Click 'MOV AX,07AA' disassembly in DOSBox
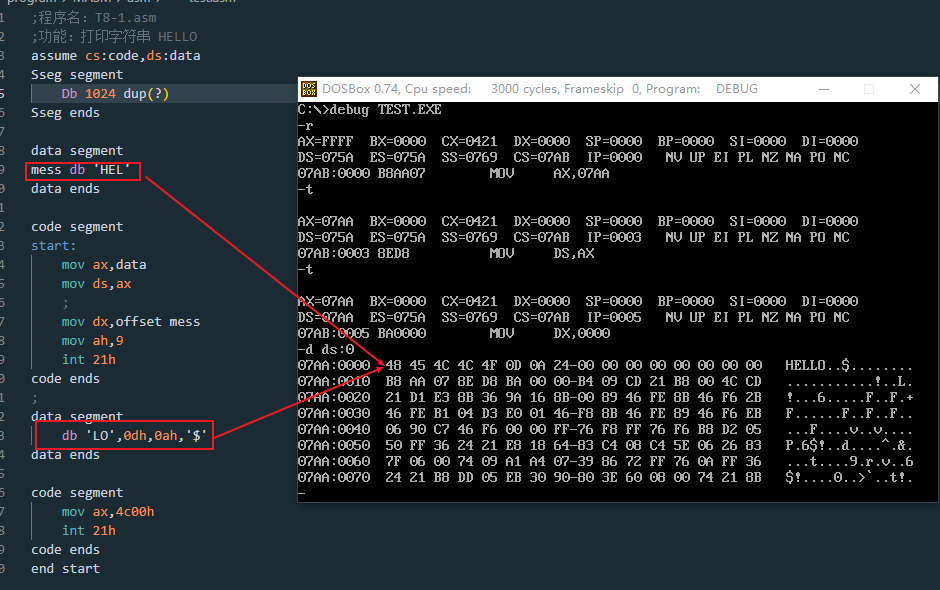940x590 pixels. click(x=549, y=173)
